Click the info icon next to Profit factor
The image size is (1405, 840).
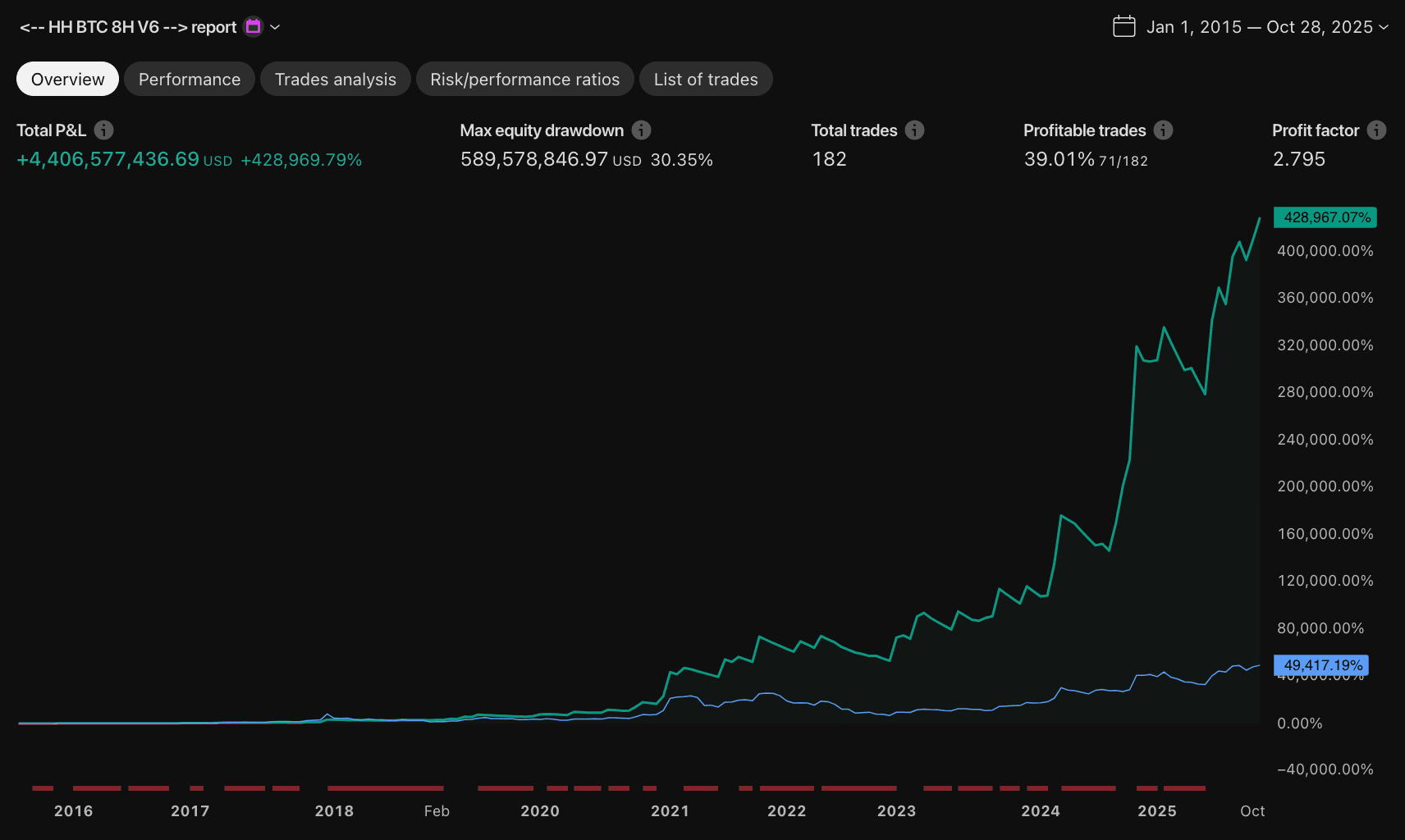[x=1376, y=130]
